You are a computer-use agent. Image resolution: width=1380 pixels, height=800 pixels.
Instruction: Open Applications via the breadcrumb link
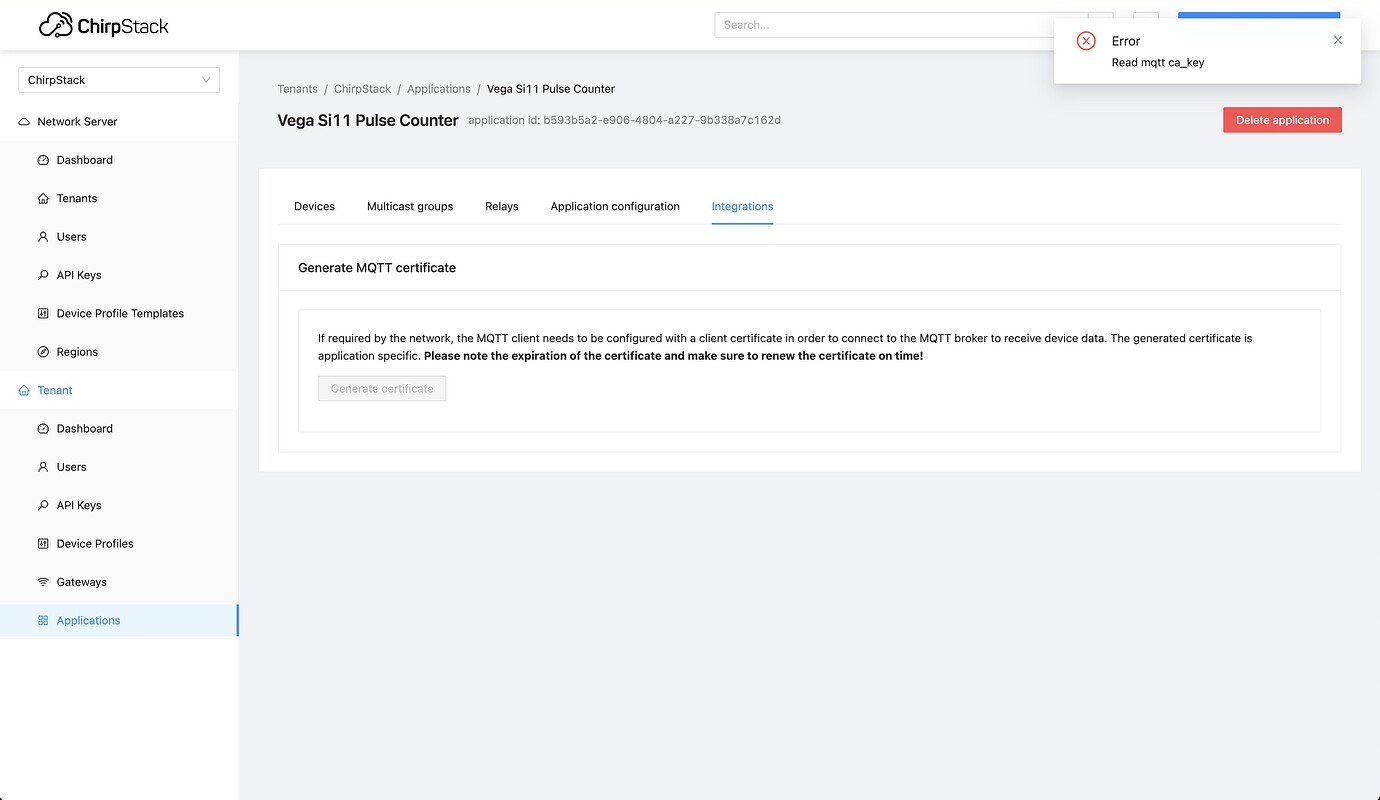438,88
